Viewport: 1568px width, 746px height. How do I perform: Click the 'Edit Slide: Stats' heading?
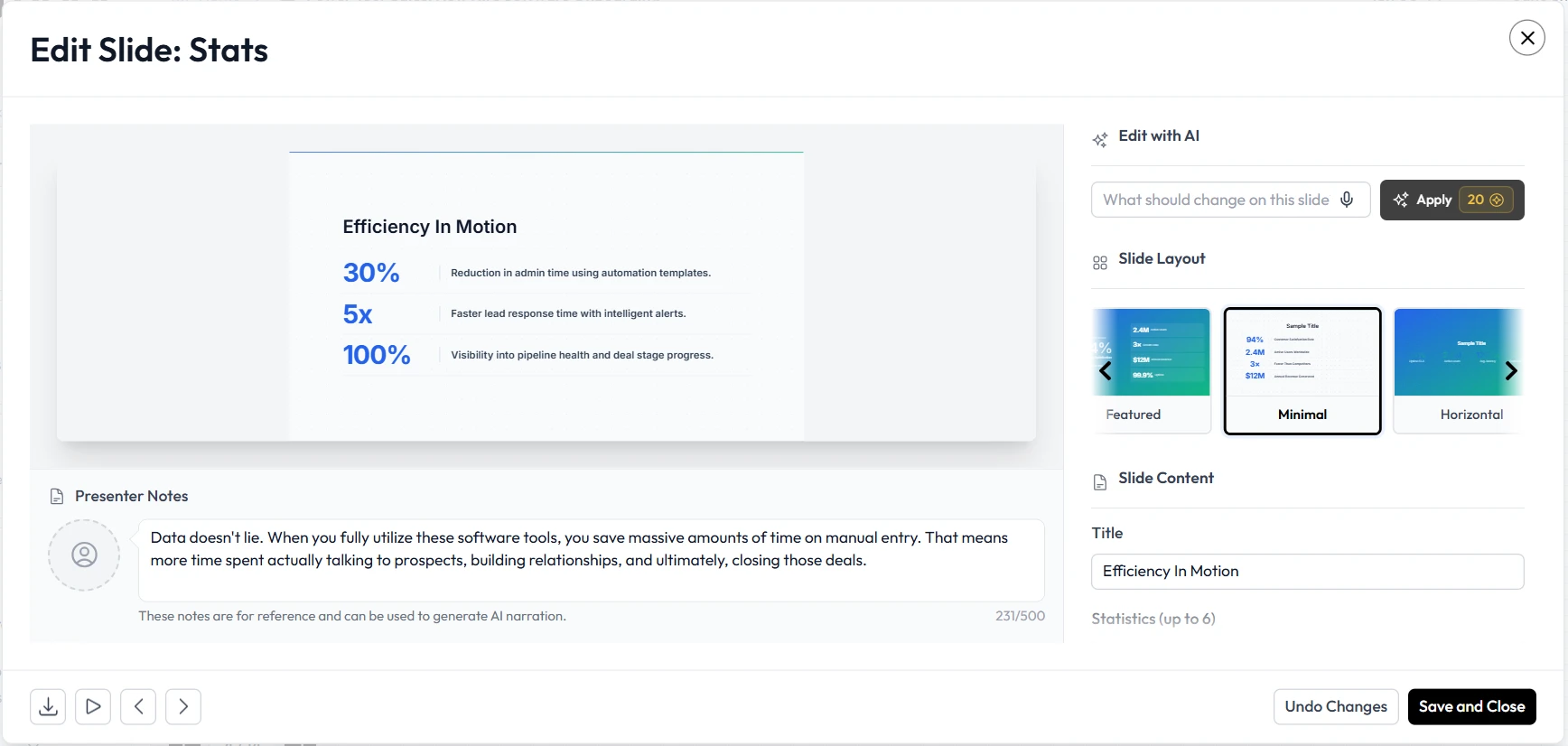(149, 51)
